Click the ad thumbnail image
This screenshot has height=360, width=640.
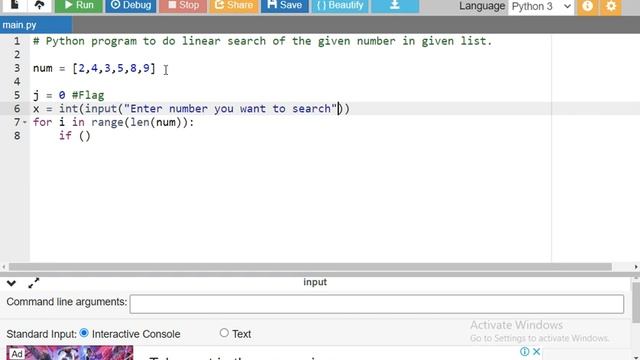[x=70, y=353]
